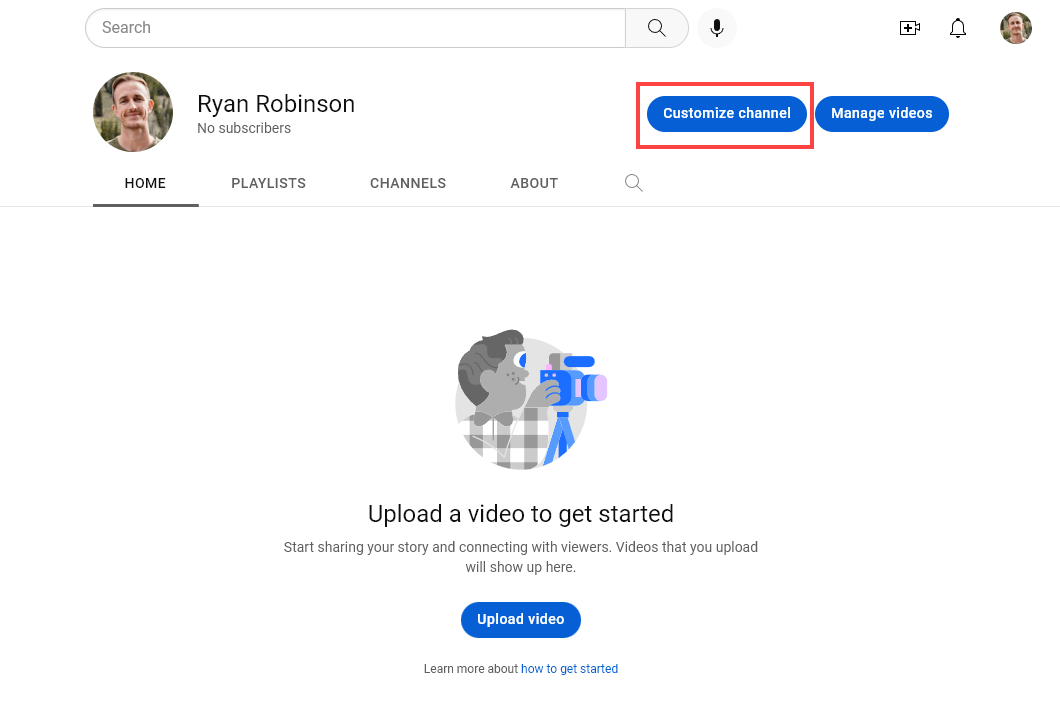Follow the "how to get started" link
Screen dimensions: 1060x715
569,669
